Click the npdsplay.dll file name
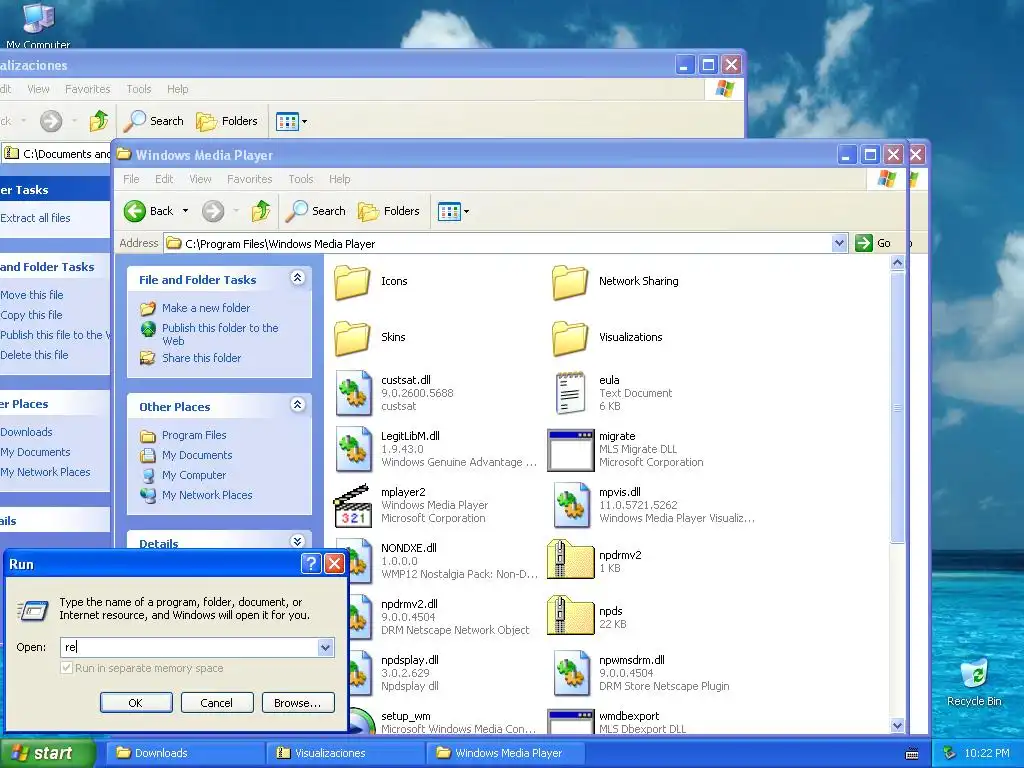This screenshot has width=1024, height=768. [x=410, y=660]
